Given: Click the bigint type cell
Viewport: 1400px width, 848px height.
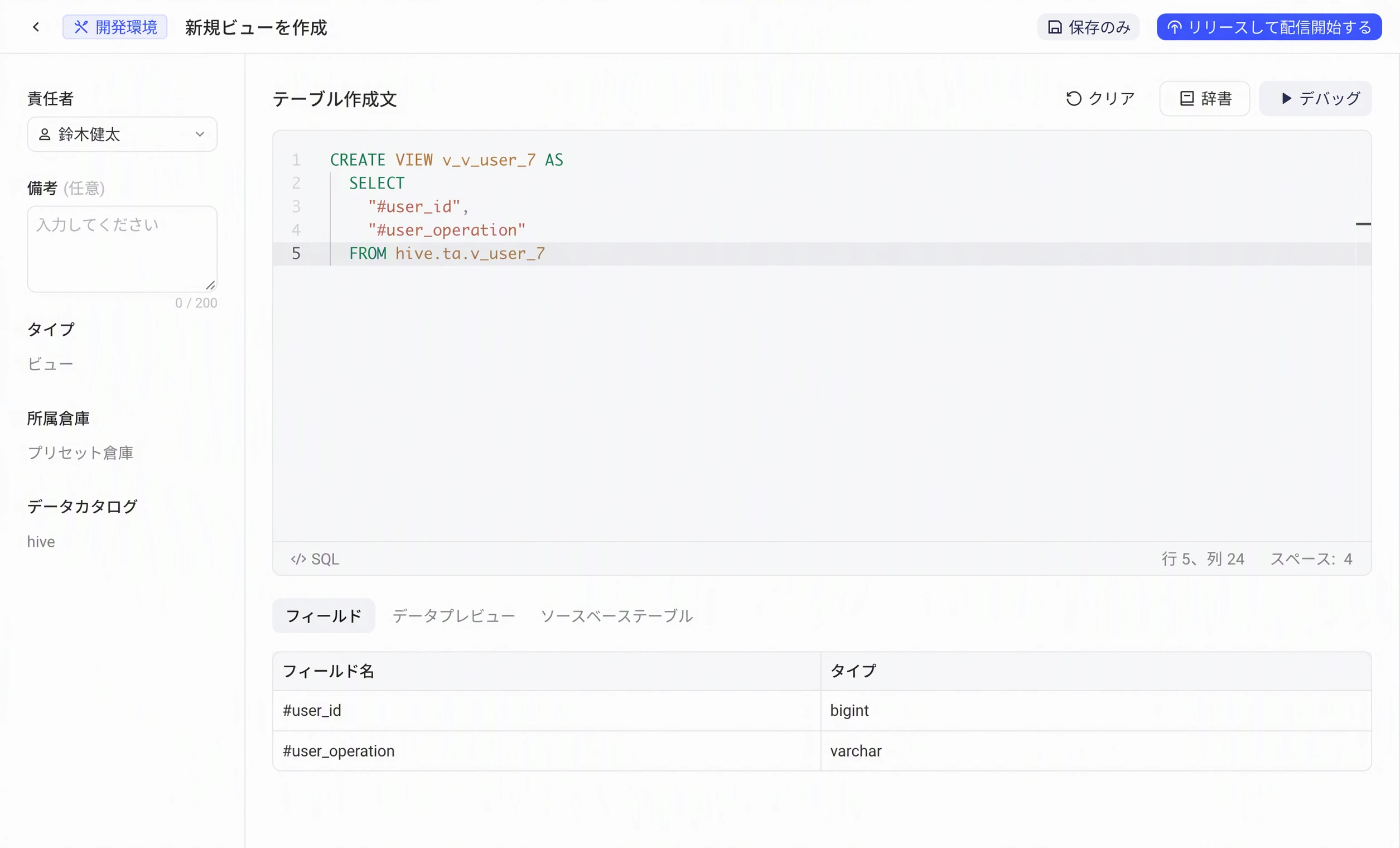Looking at the screenshot, I should (x=1096, y=710).
